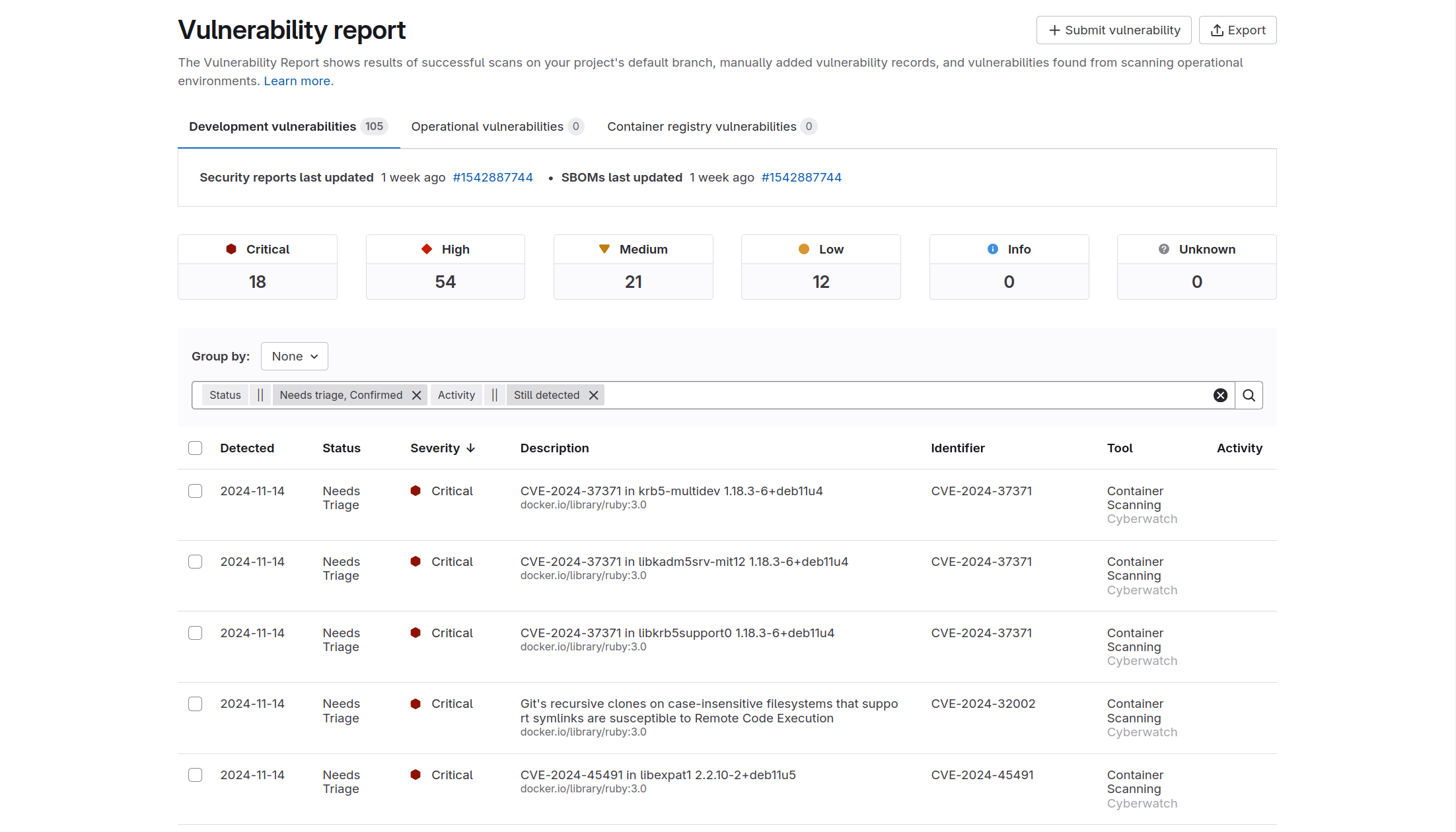The width and height of the screenshot is (1456, 832).
Task: Remove the Needs triage, Confirmed filter
Action: [x=416, y=396]
